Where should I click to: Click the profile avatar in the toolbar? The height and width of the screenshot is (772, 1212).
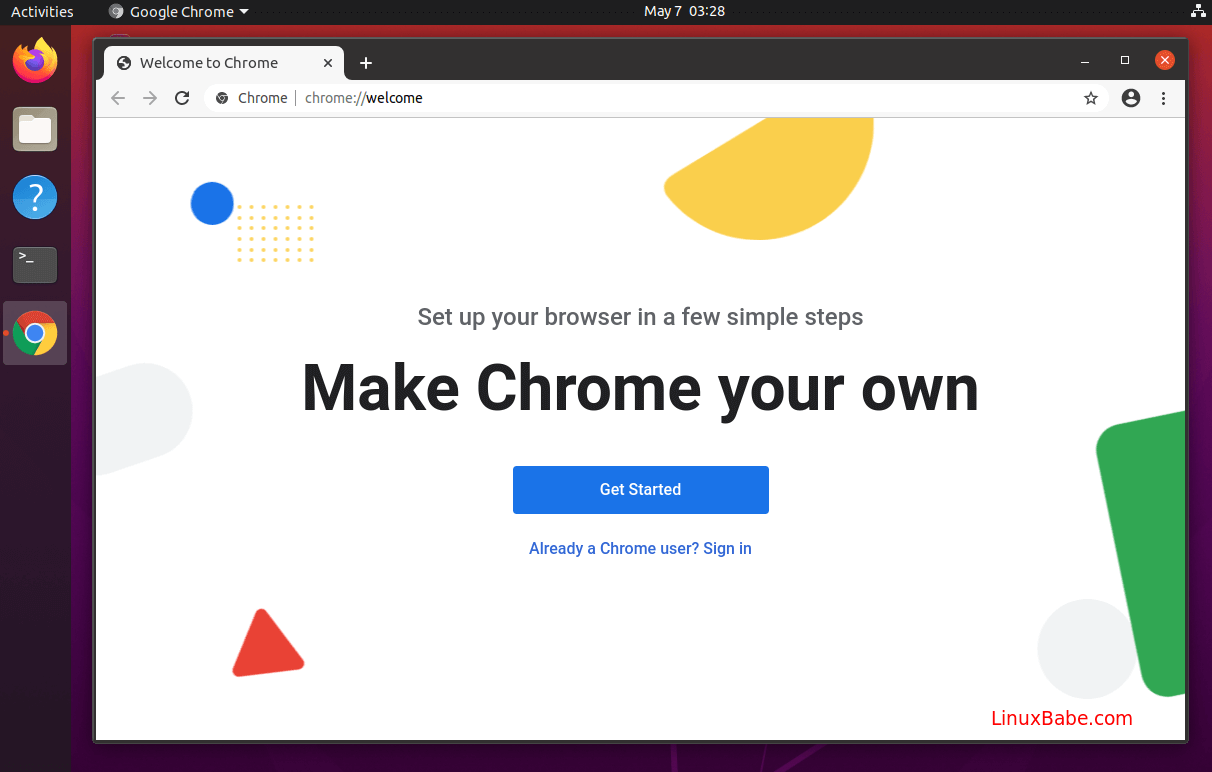tap(1130, 98)
